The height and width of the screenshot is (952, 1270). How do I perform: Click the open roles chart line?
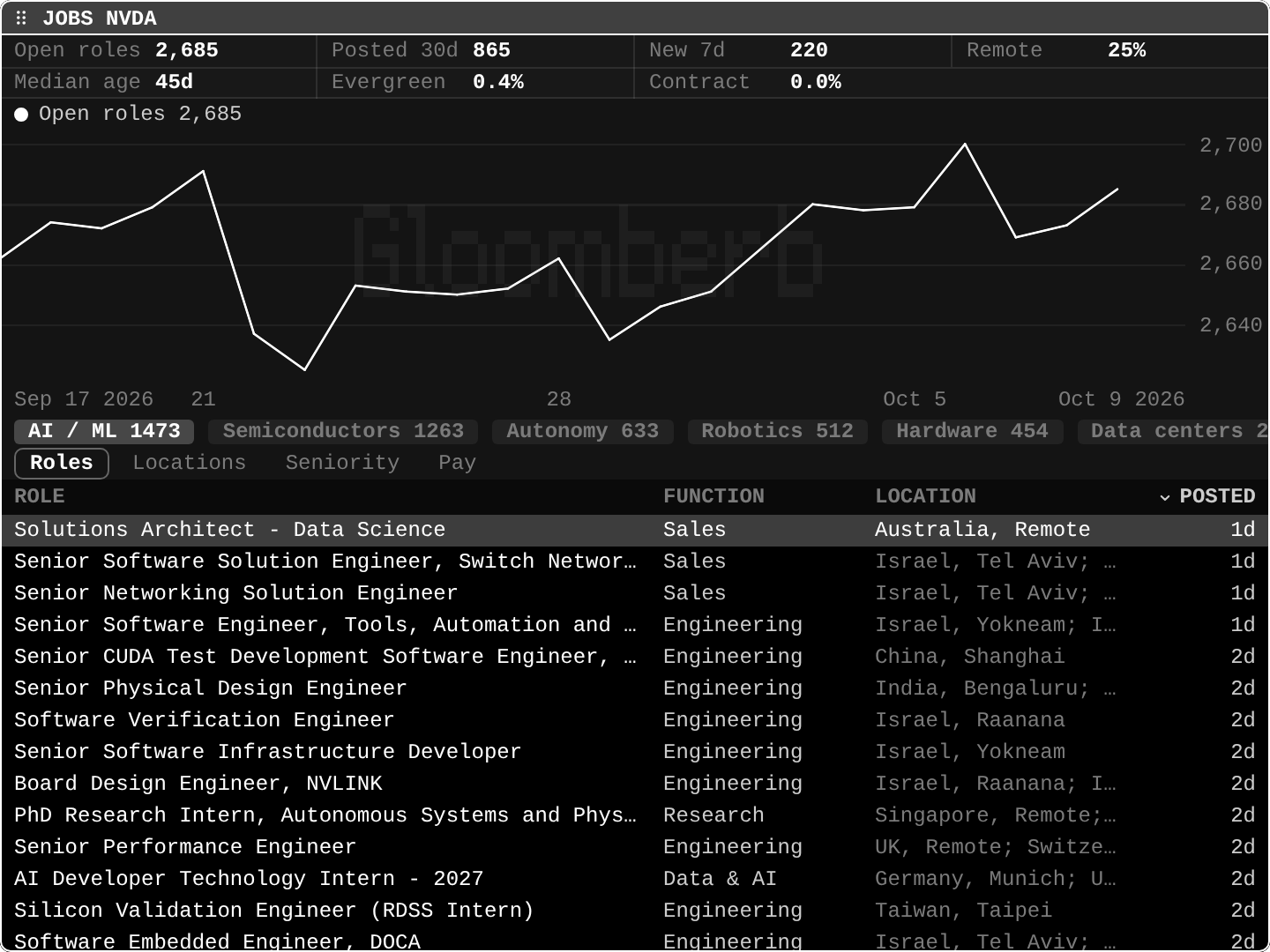(559, 259)
